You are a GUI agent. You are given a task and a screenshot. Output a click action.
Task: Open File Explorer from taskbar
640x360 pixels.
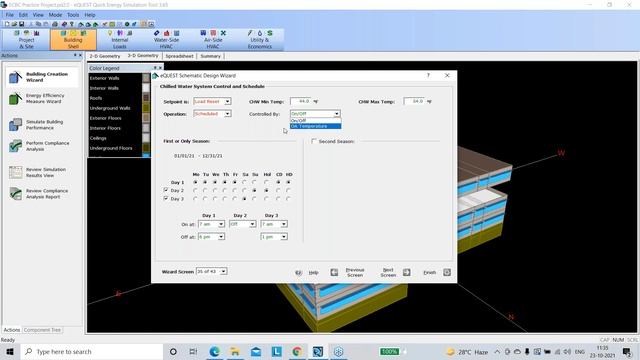coord(235,351)
